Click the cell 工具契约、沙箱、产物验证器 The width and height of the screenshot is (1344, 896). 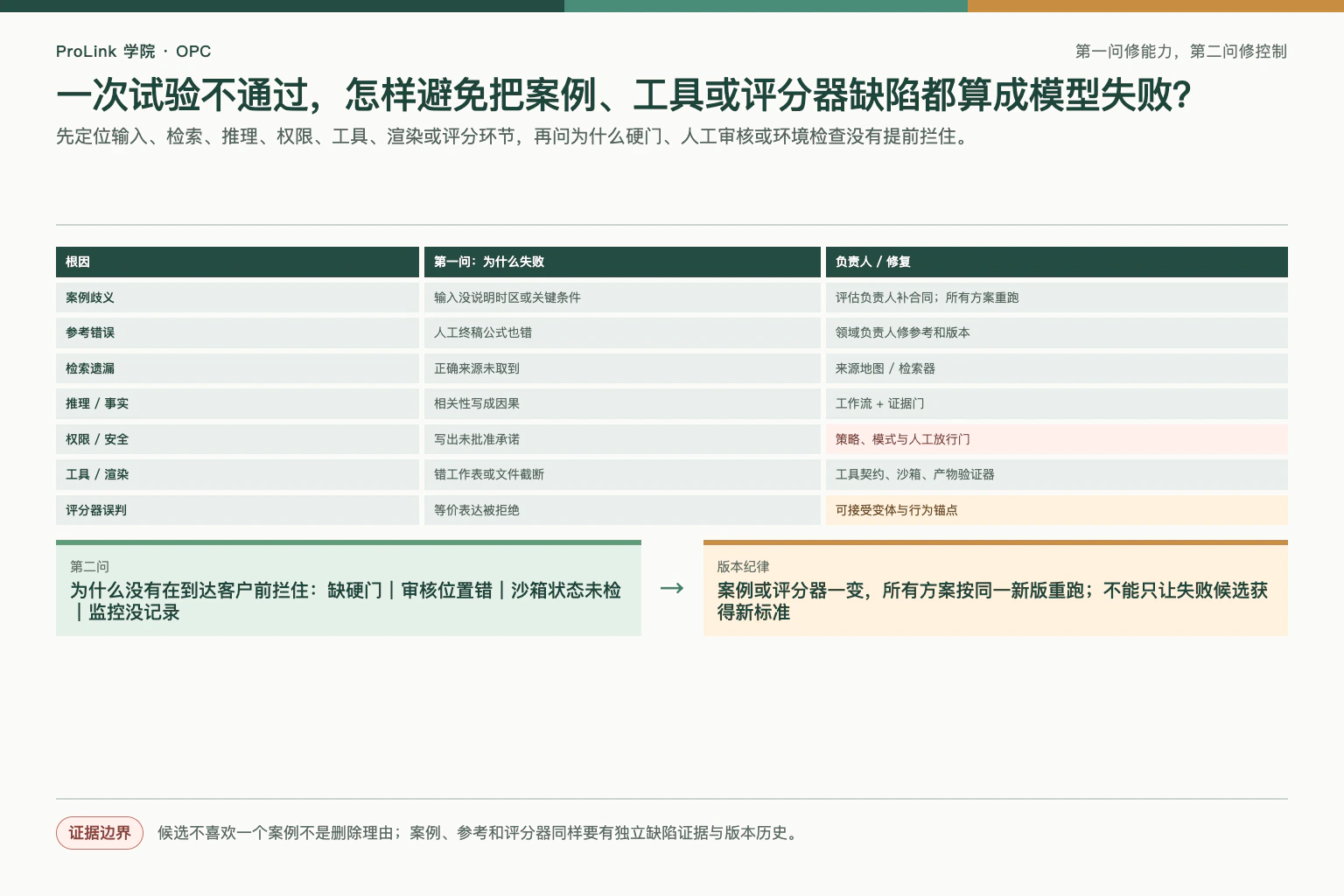1056,474
